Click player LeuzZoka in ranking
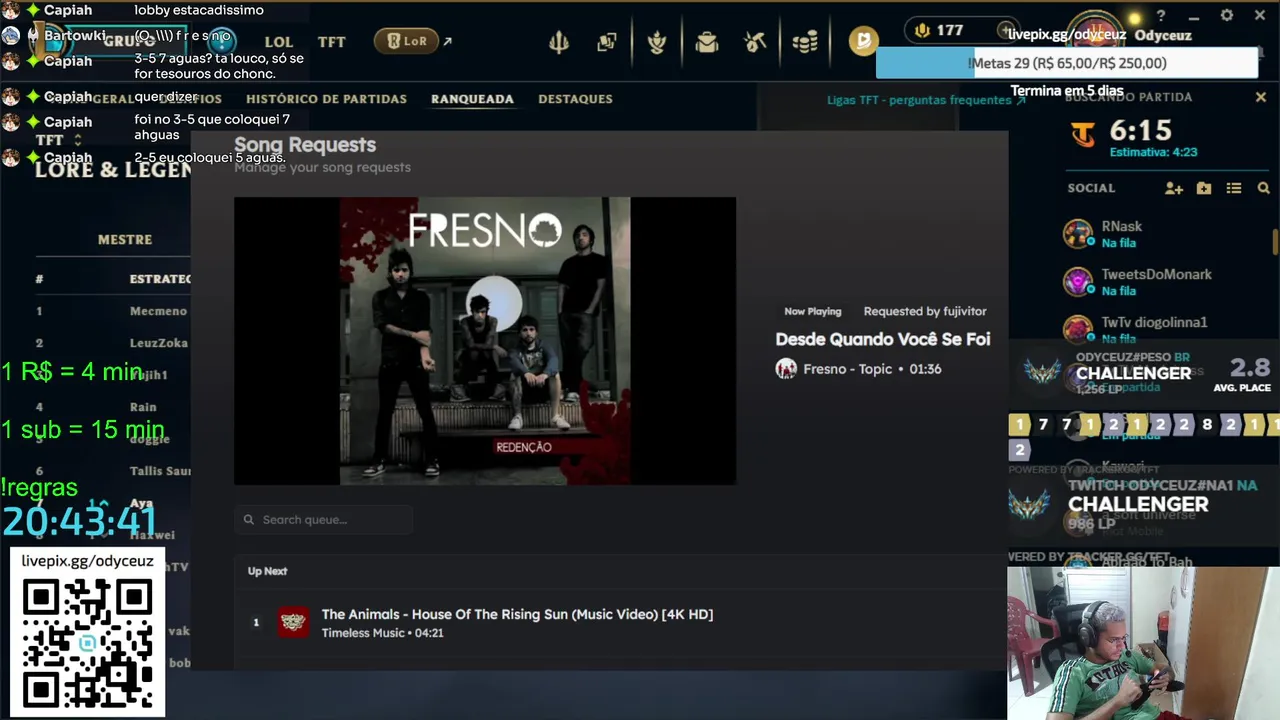1280x720 pixels. 159,343
